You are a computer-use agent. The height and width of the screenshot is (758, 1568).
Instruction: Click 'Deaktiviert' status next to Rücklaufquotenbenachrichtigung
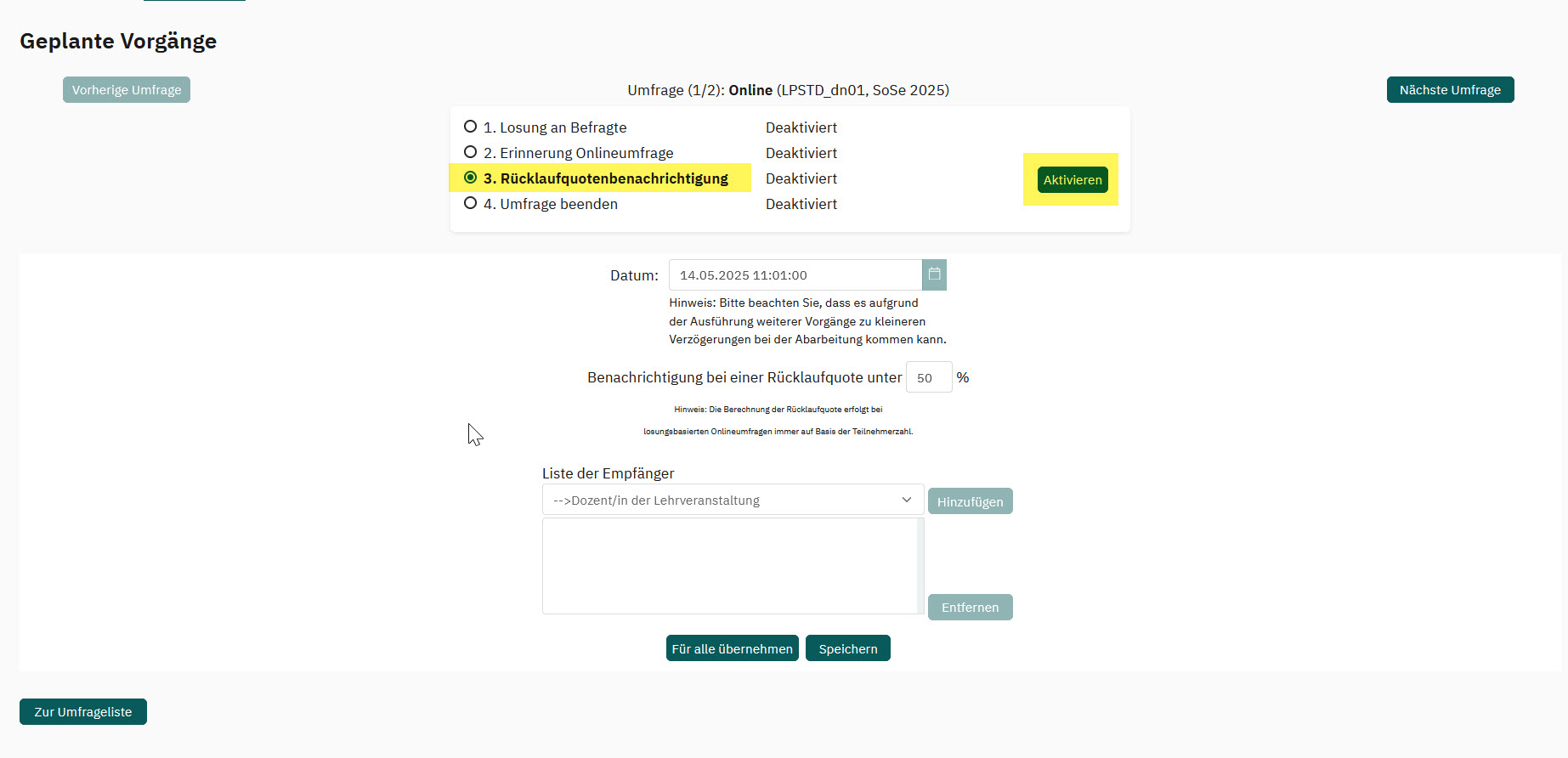pos(801,178)
